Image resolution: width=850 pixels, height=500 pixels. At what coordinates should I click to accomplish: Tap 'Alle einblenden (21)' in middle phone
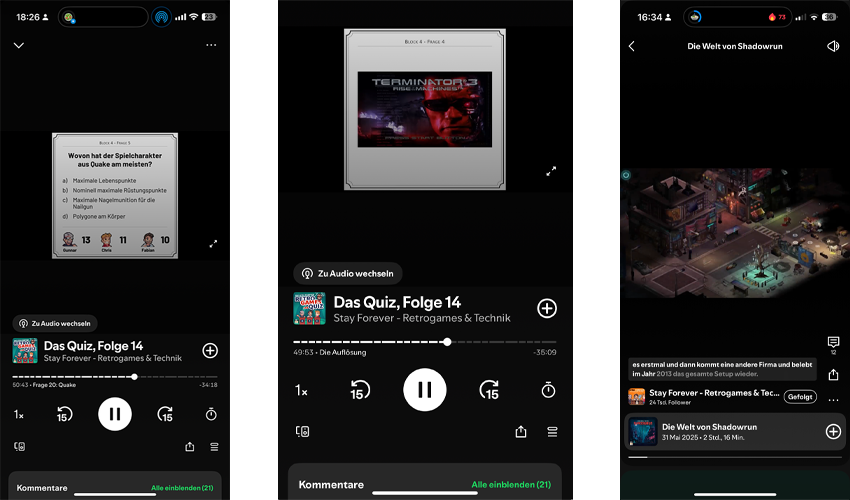click(511, 484)
